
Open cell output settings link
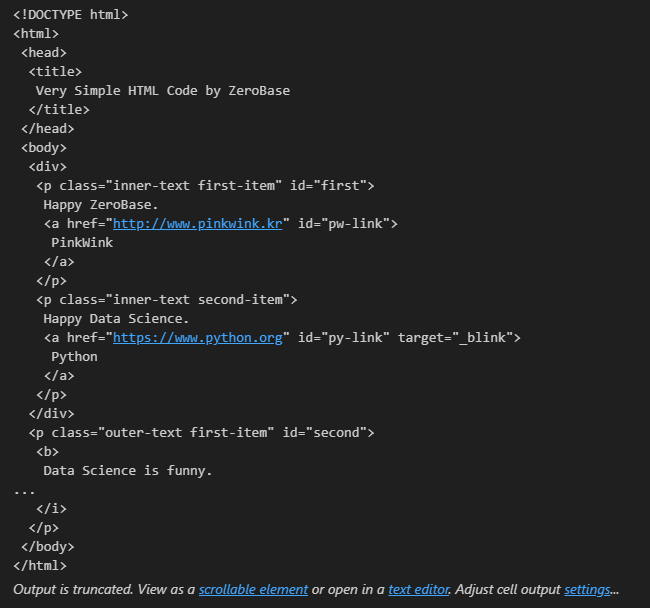[x=587, y=589]
